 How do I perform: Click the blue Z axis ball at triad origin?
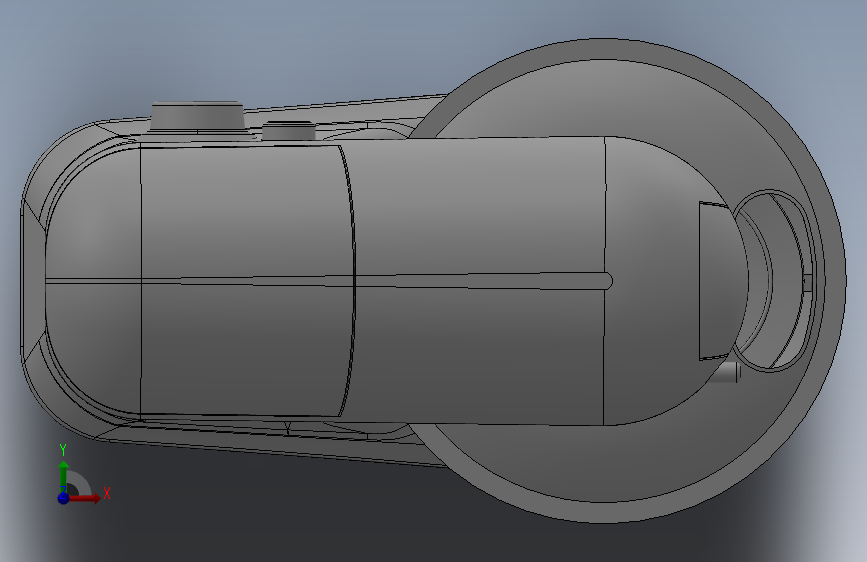click(x=63, y=498)
